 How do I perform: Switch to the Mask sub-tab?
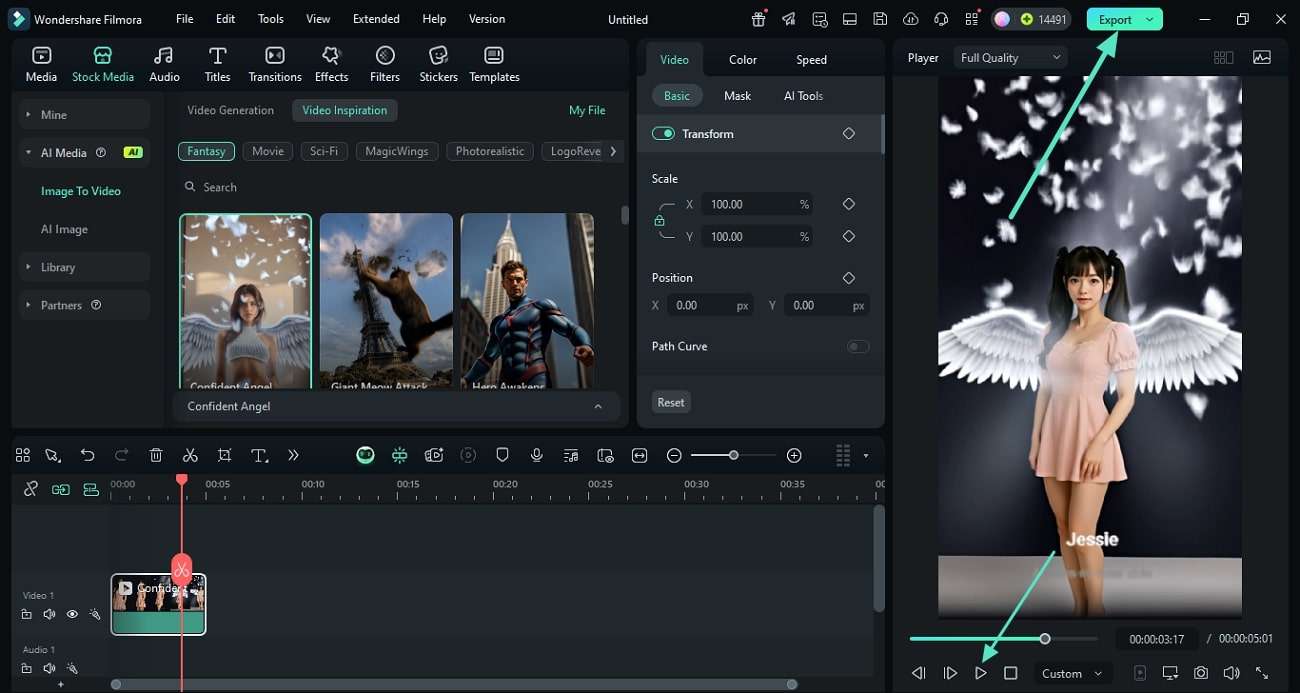pos(737,95)
